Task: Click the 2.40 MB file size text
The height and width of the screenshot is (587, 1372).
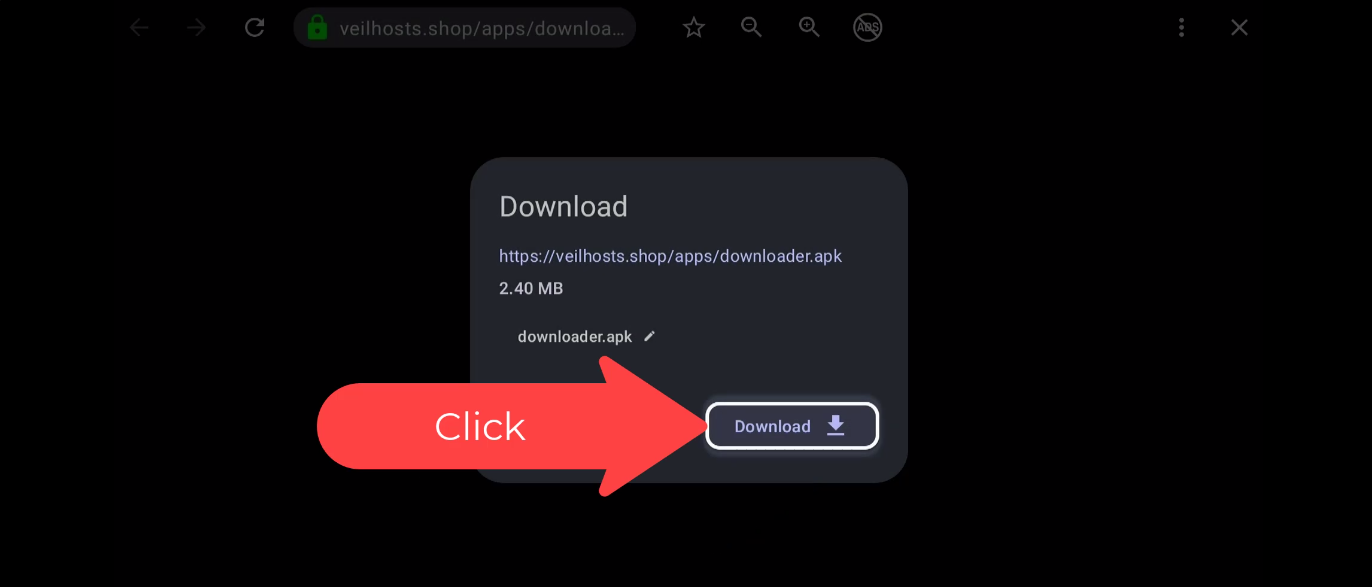Action: (x=531, y=289)
